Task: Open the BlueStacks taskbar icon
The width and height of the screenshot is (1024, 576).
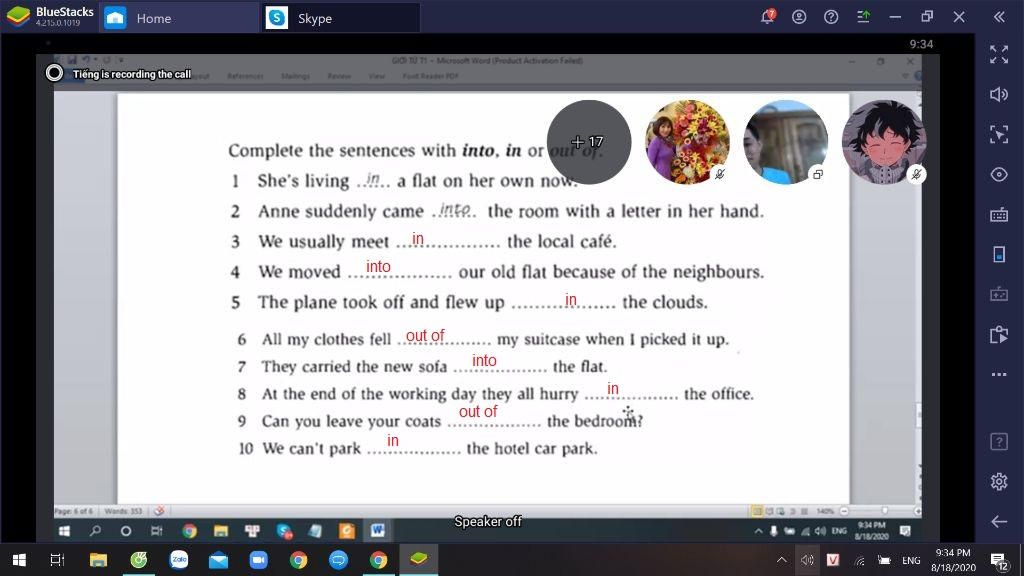Action: point(419,560)
